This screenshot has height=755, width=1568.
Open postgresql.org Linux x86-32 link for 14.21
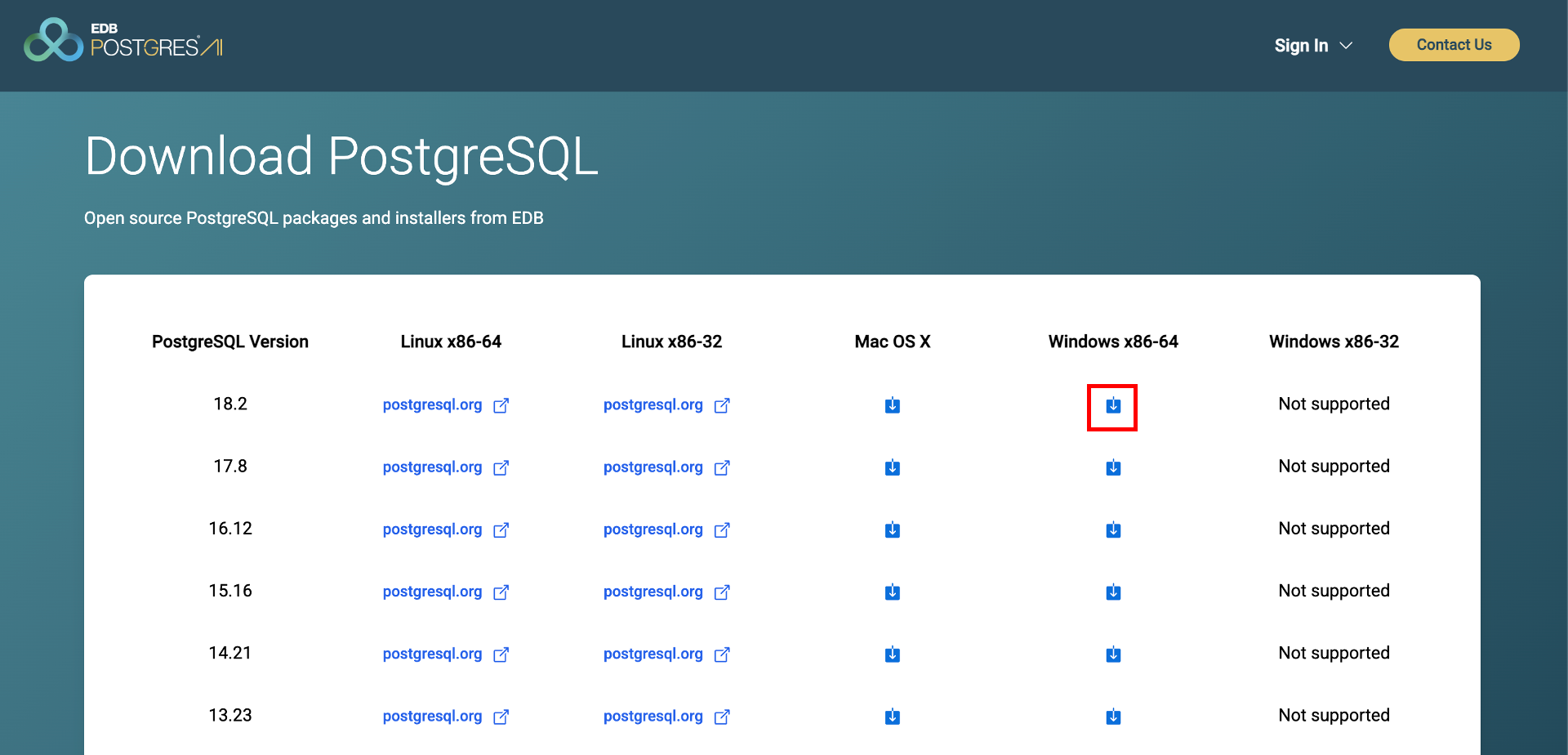coord(666,654)
